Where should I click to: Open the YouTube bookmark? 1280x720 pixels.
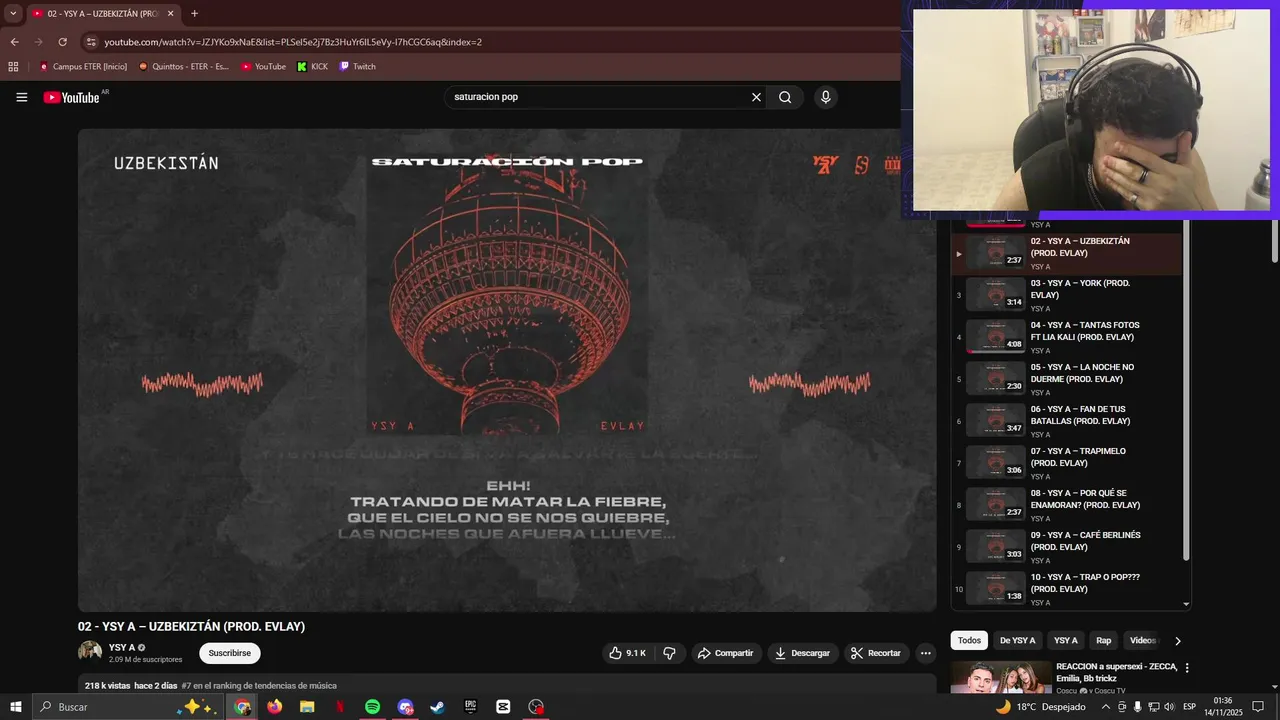pyautogui.click(x=263, y=67)
